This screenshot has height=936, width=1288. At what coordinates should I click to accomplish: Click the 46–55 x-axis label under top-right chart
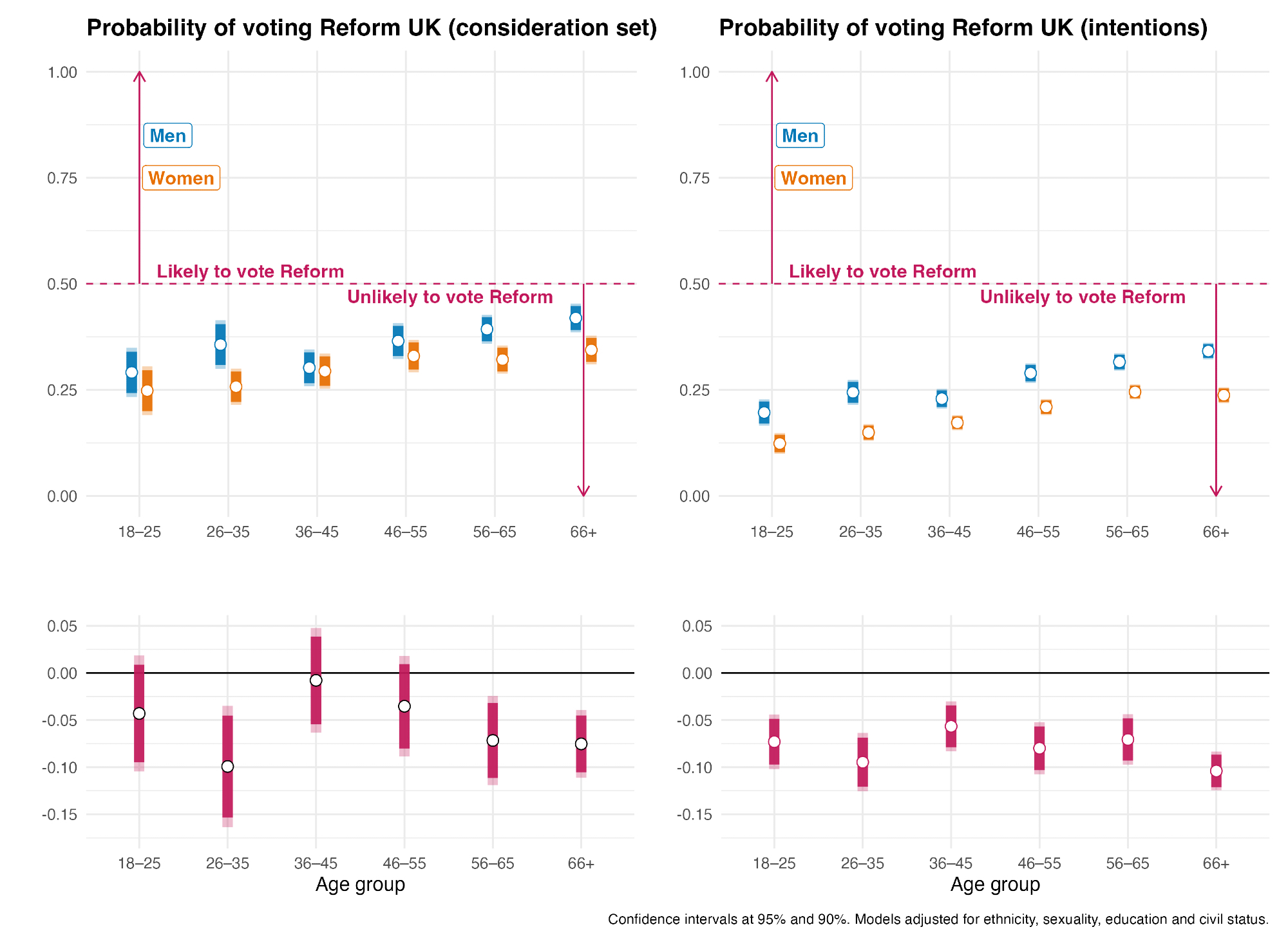(1038, 532)
